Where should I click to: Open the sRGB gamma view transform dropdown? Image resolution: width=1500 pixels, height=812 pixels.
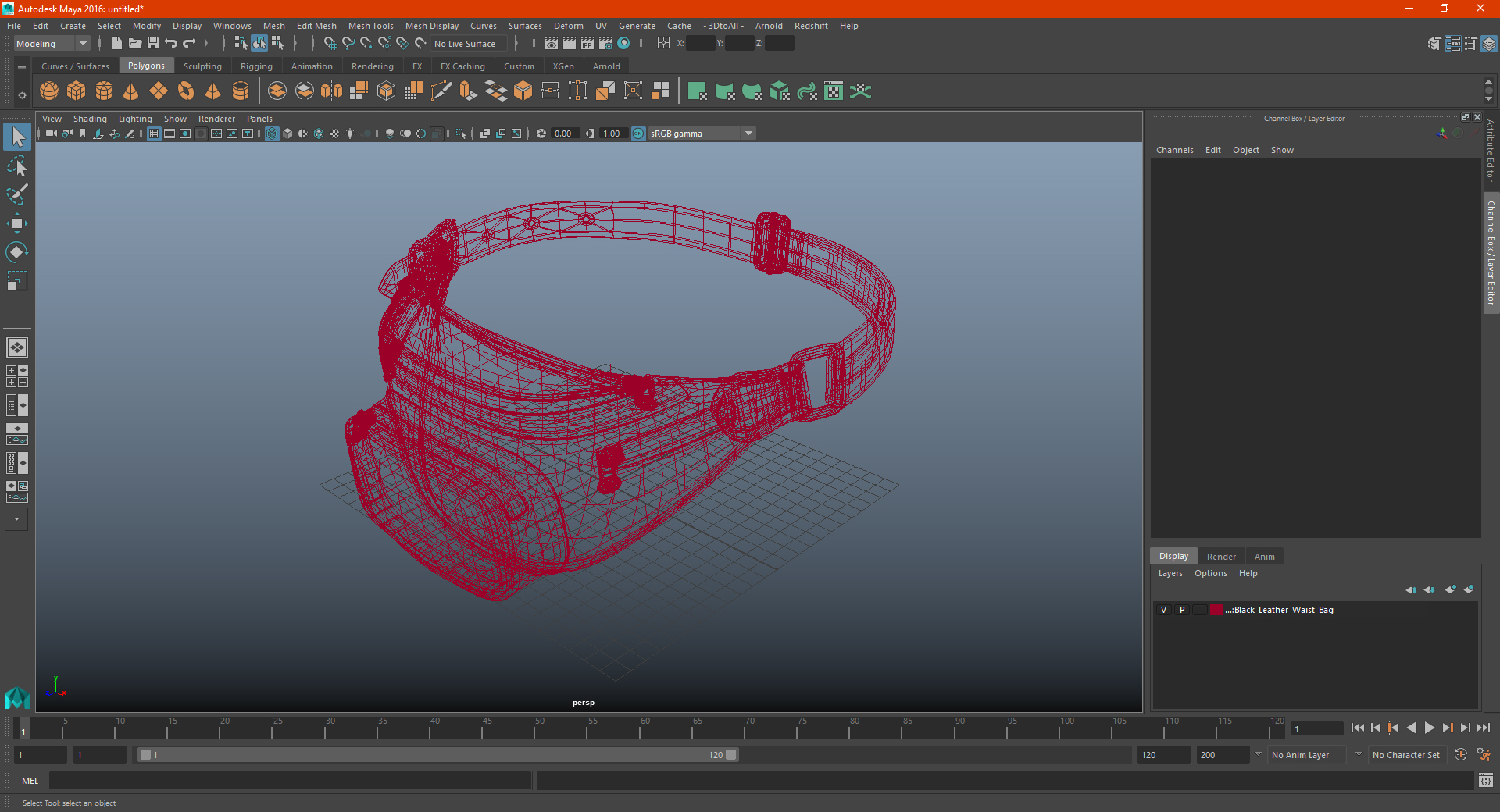(701, 134)
